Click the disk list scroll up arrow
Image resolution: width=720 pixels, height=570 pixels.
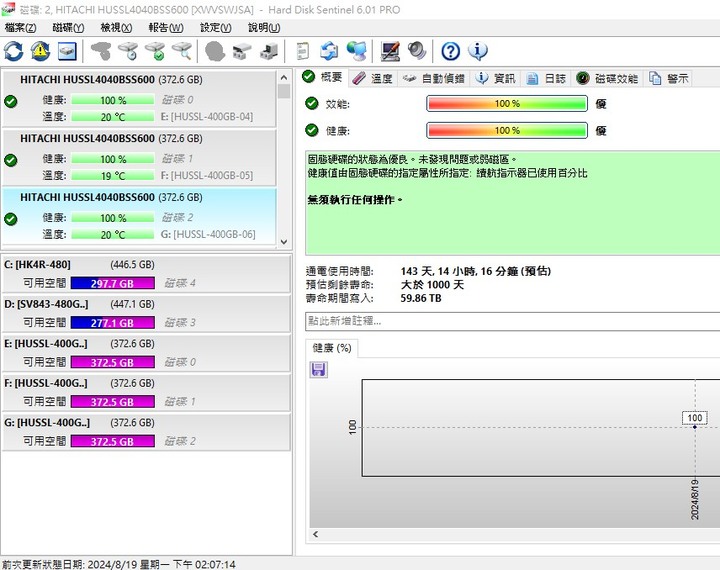tap(284, 77)
